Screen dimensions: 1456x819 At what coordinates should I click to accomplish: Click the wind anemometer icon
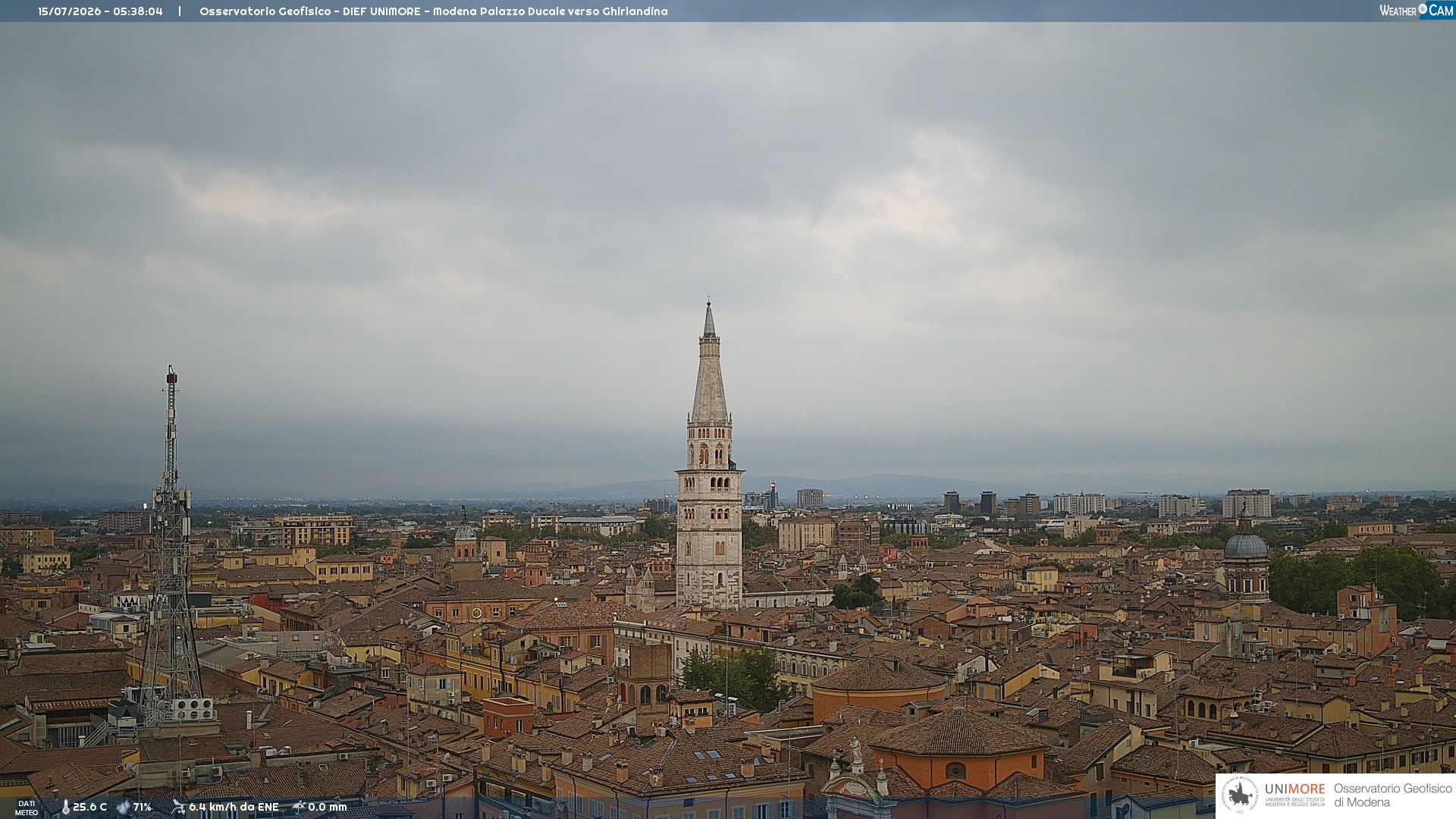[178, 808]
